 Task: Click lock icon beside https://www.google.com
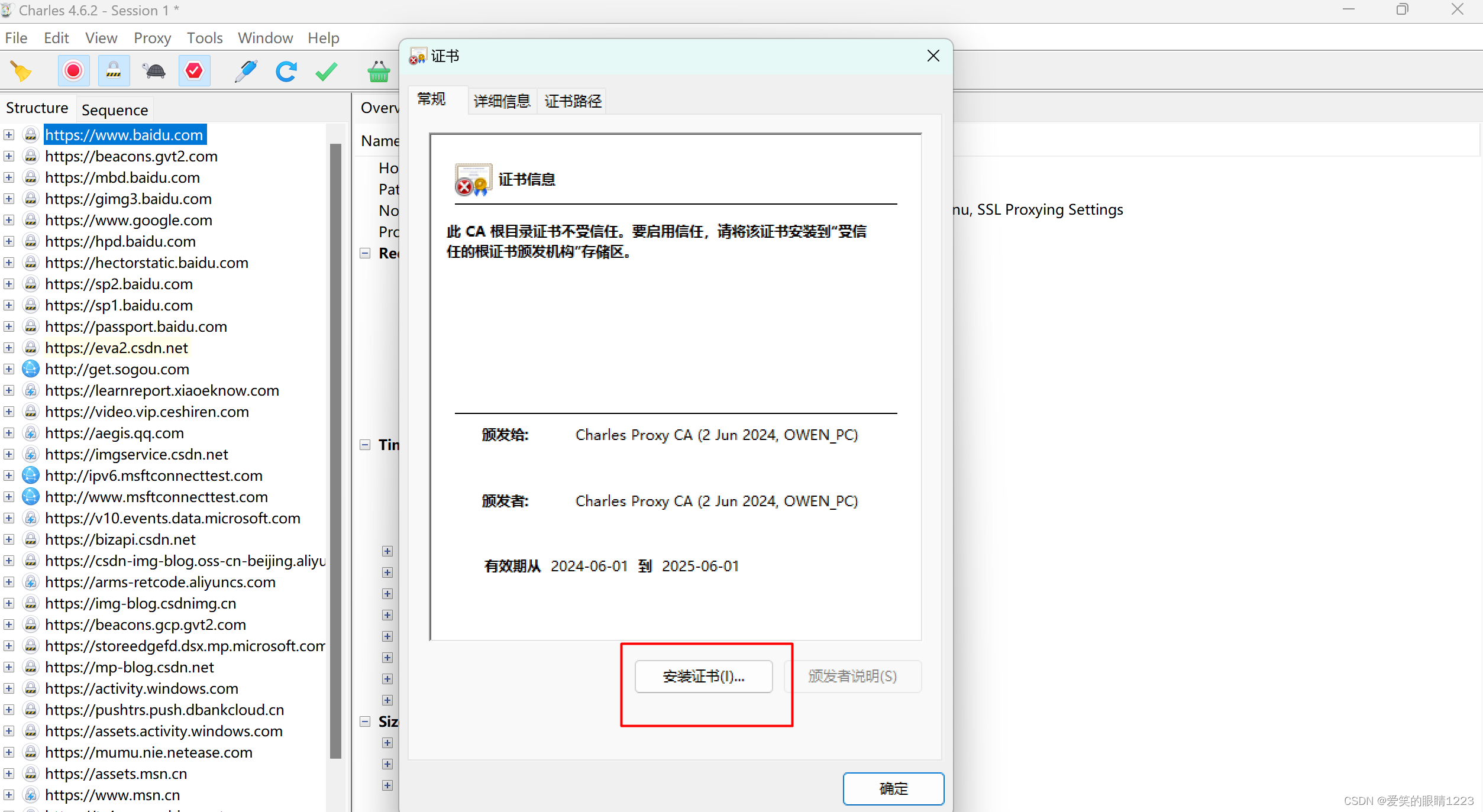[31, 220]
